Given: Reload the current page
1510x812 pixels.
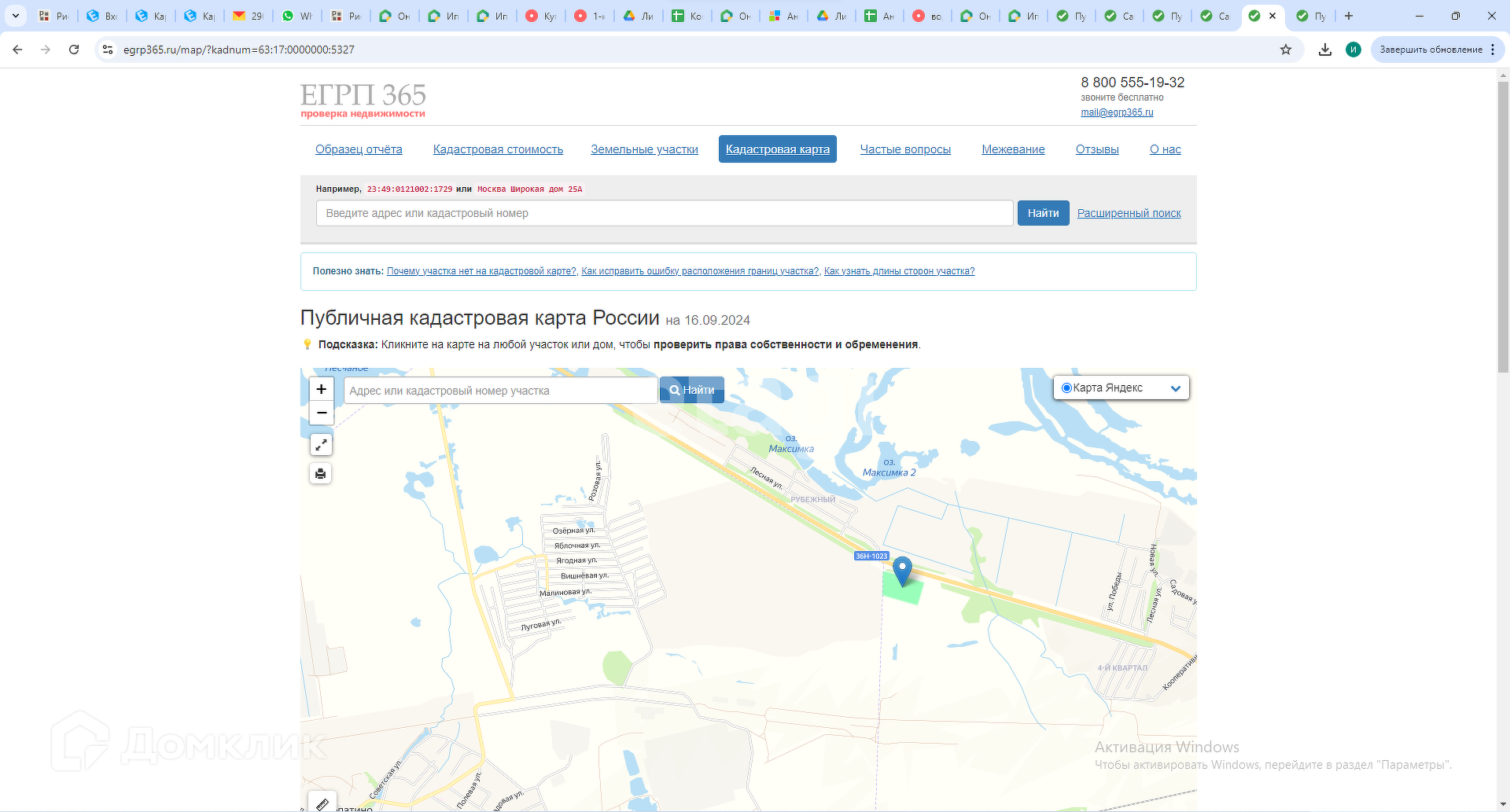Looking at the screenshot, I should (74, 50).
